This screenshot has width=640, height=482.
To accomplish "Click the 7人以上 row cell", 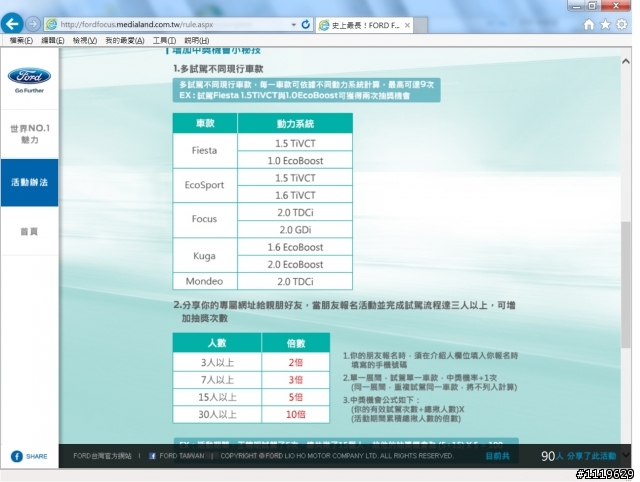I will (x=217, y=380).
